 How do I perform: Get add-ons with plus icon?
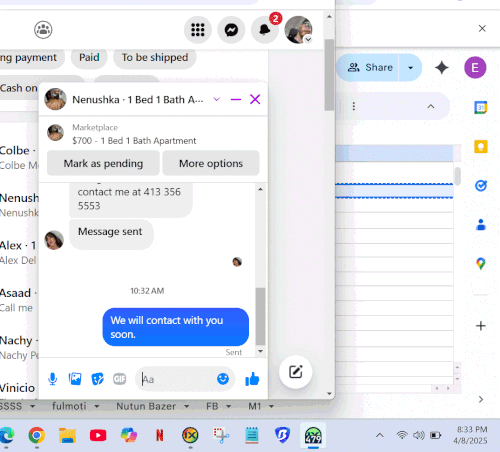(481, 326)
